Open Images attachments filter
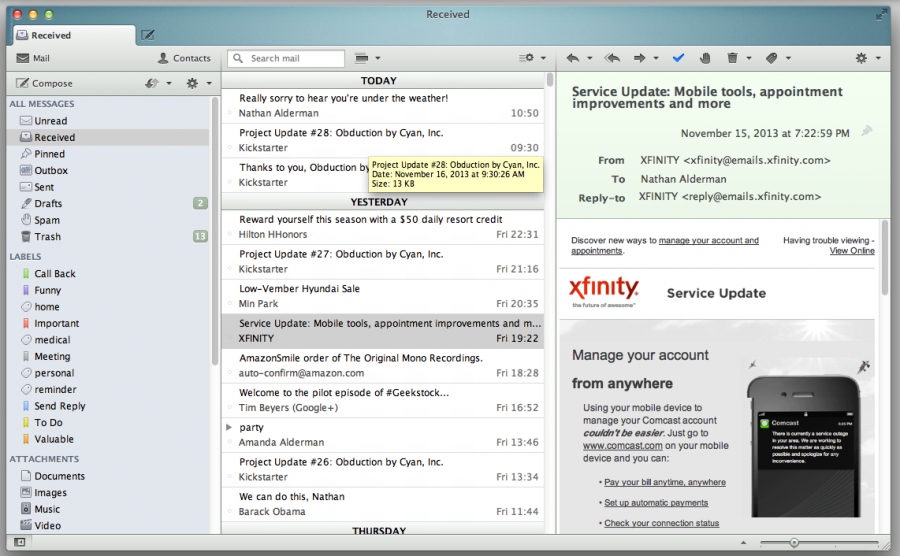Image resolution: width=900 pixels, height=556 pixels. (x=109, y=492)
